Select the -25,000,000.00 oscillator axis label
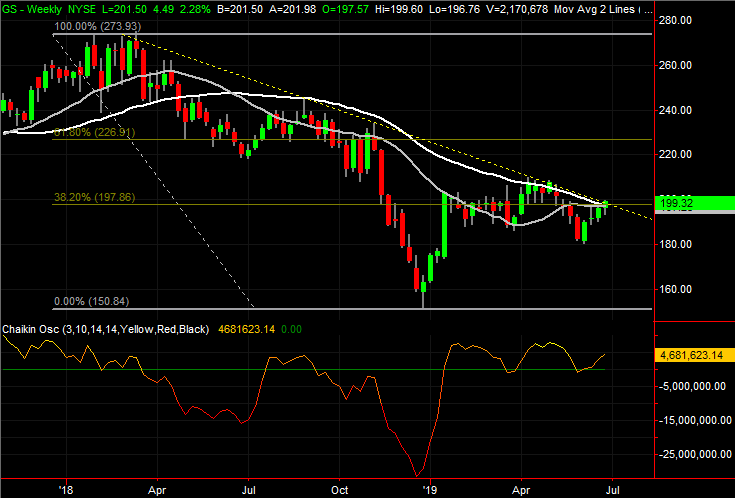This screenshot has width=735, height=498. pos(694,453)
